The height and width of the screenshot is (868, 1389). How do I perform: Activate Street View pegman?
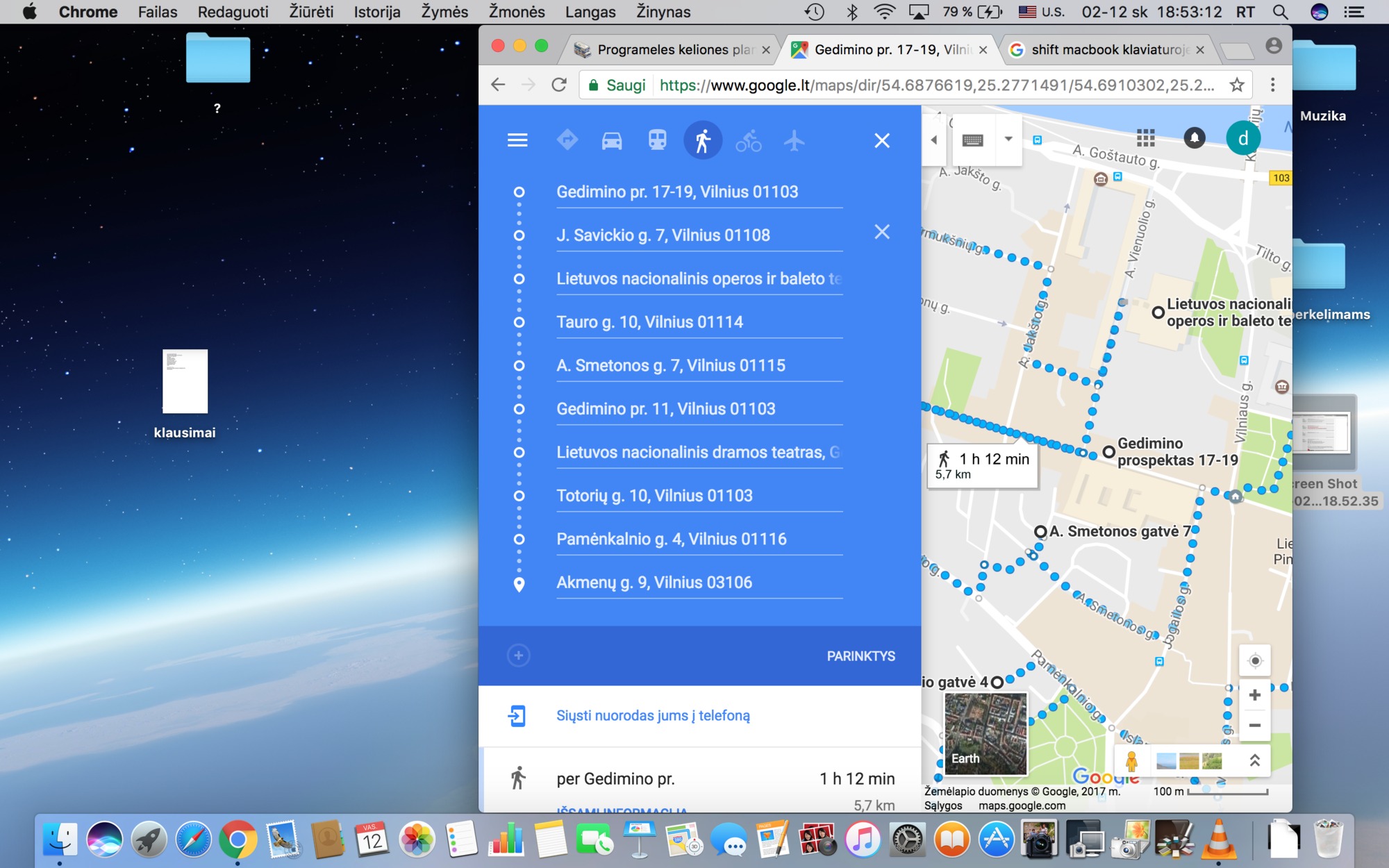(1131, 761)
